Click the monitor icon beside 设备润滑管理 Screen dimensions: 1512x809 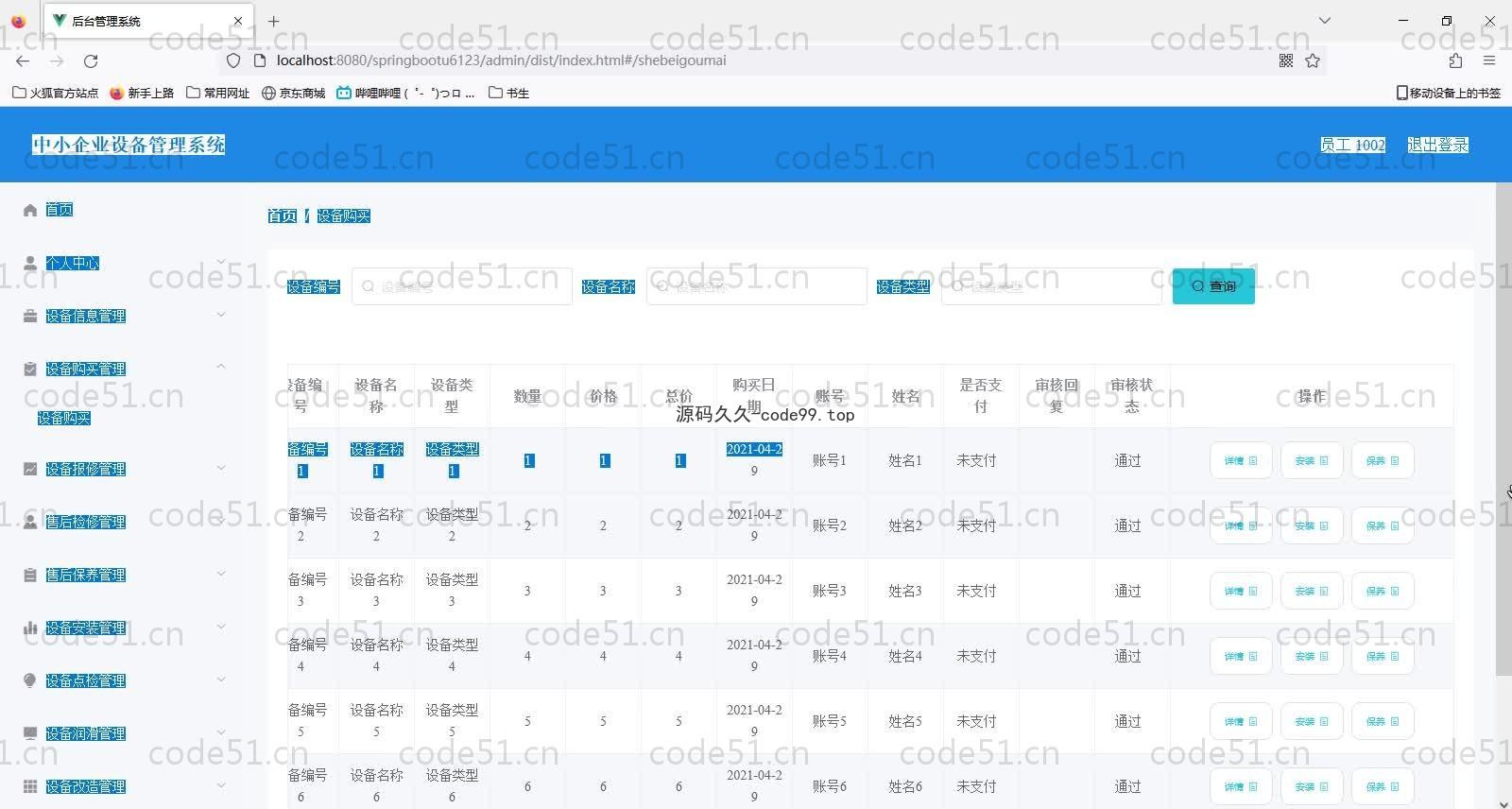click(x=30, y=733)
